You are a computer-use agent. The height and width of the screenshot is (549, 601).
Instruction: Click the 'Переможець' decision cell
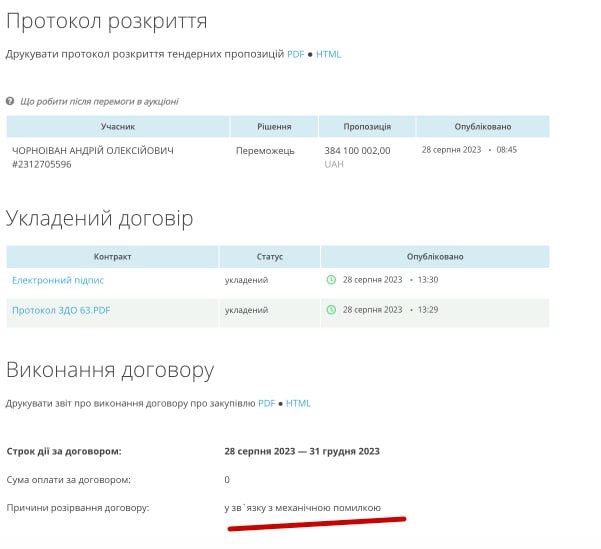coord(265,150)
